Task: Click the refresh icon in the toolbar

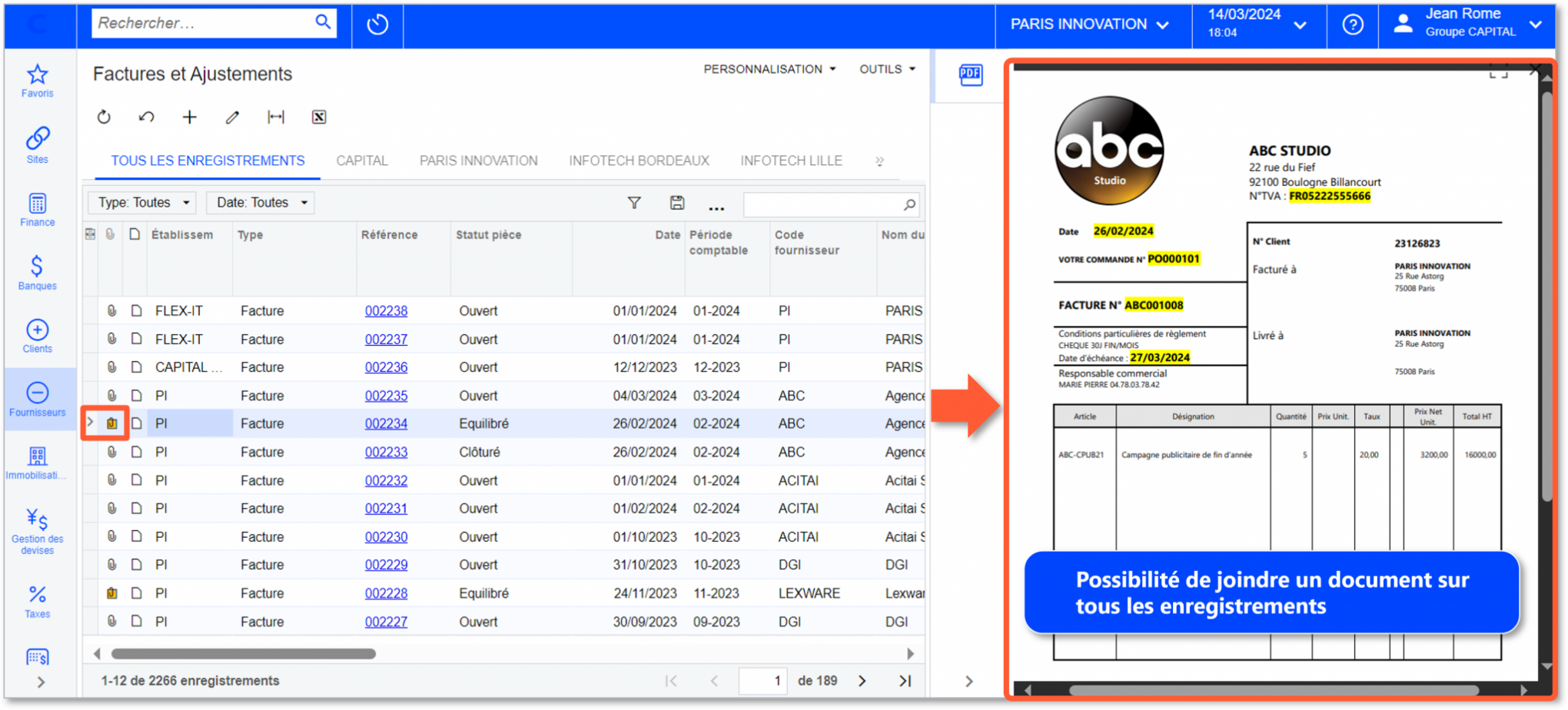Action: point(104,118)
